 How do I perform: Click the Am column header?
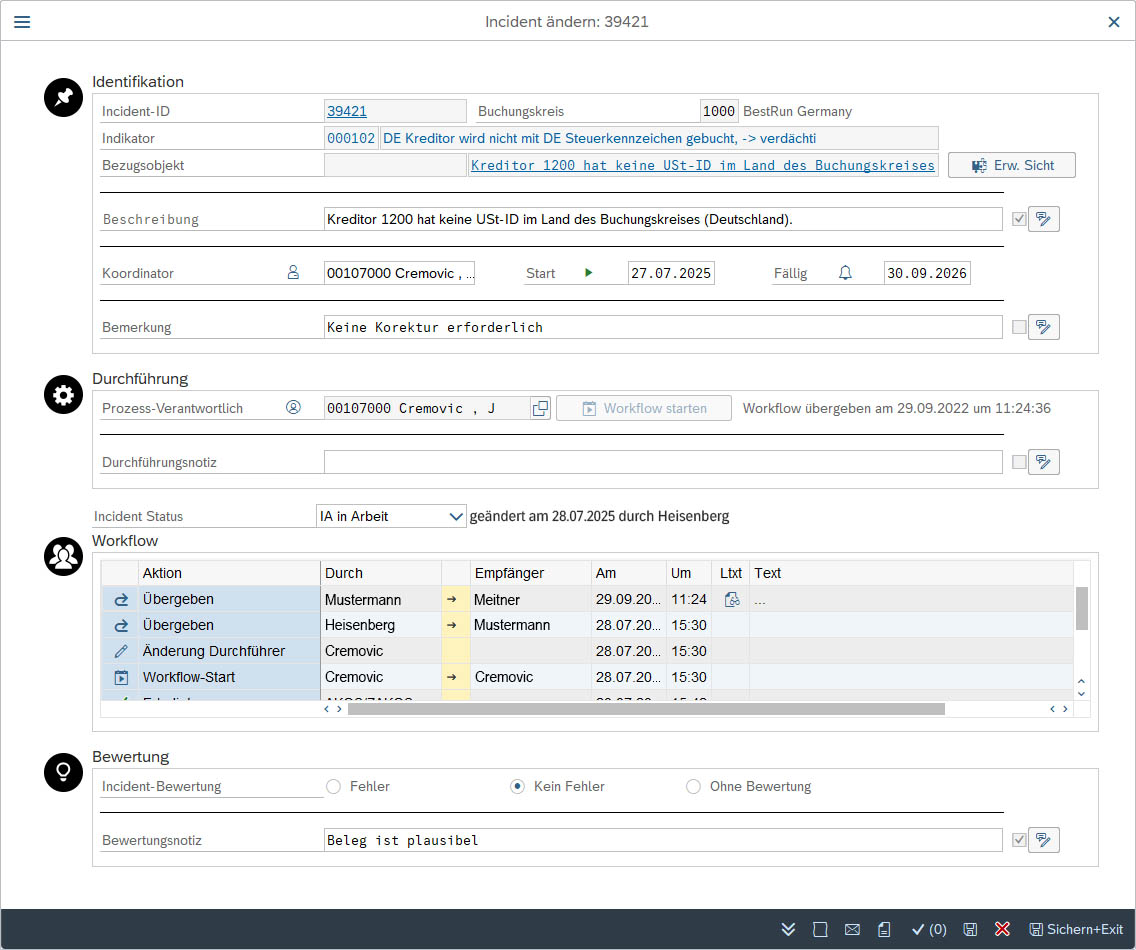[x=629, y=572]
